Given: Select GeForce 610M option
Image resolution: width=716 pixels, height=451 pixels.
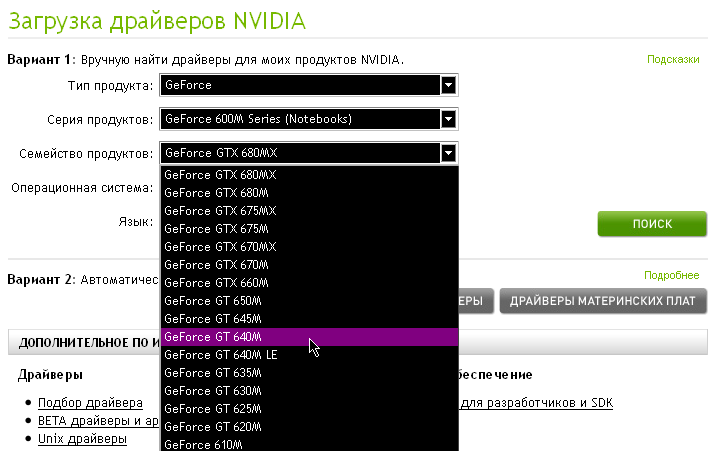Looking at the screenshot, I should coord(309,444).
